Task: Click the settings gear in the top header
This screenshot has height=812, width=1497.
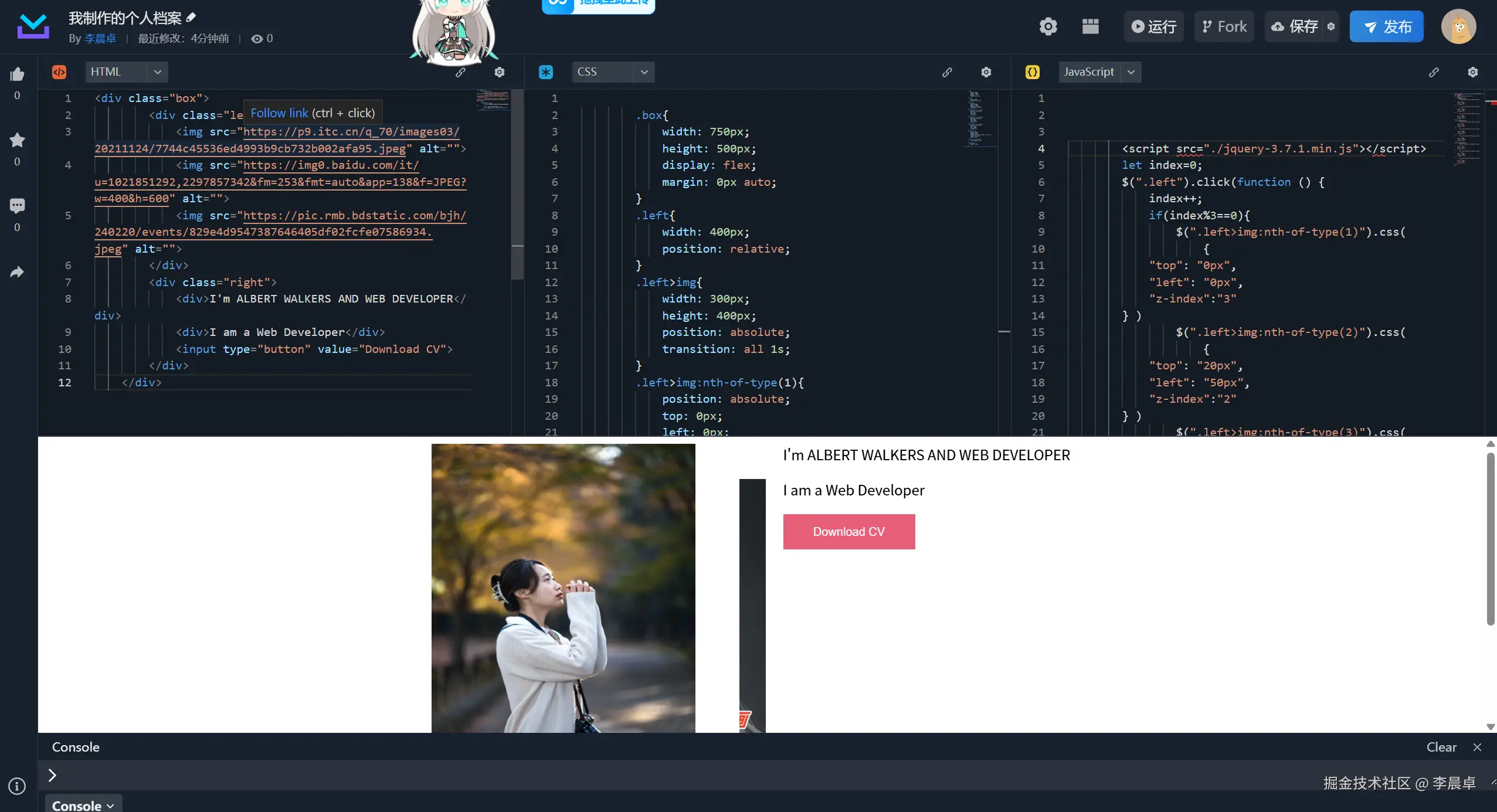Action: [1048, 26]
